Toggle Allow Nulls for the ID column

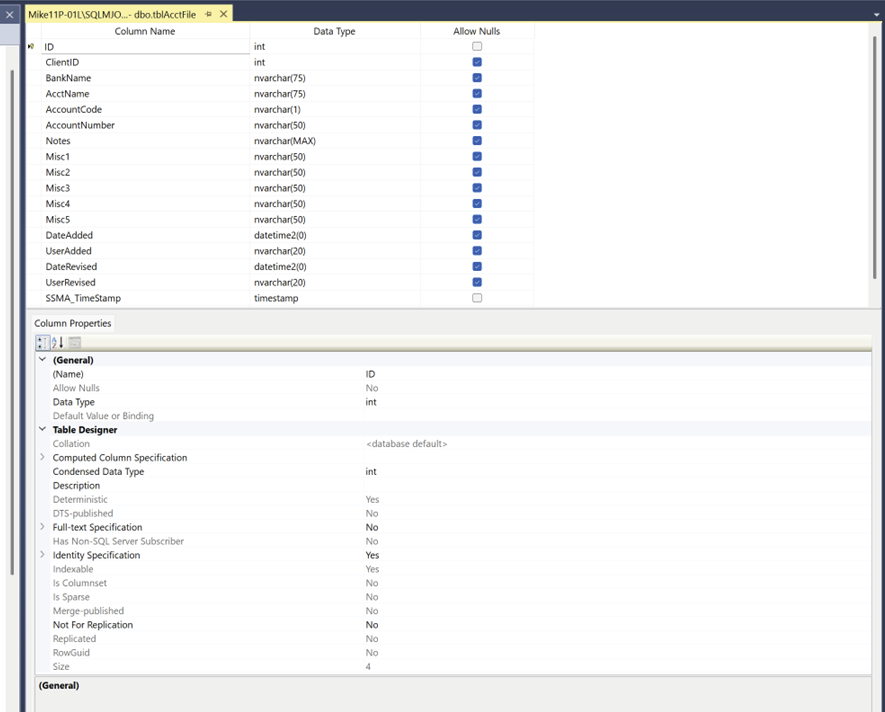tap(477, 47)
